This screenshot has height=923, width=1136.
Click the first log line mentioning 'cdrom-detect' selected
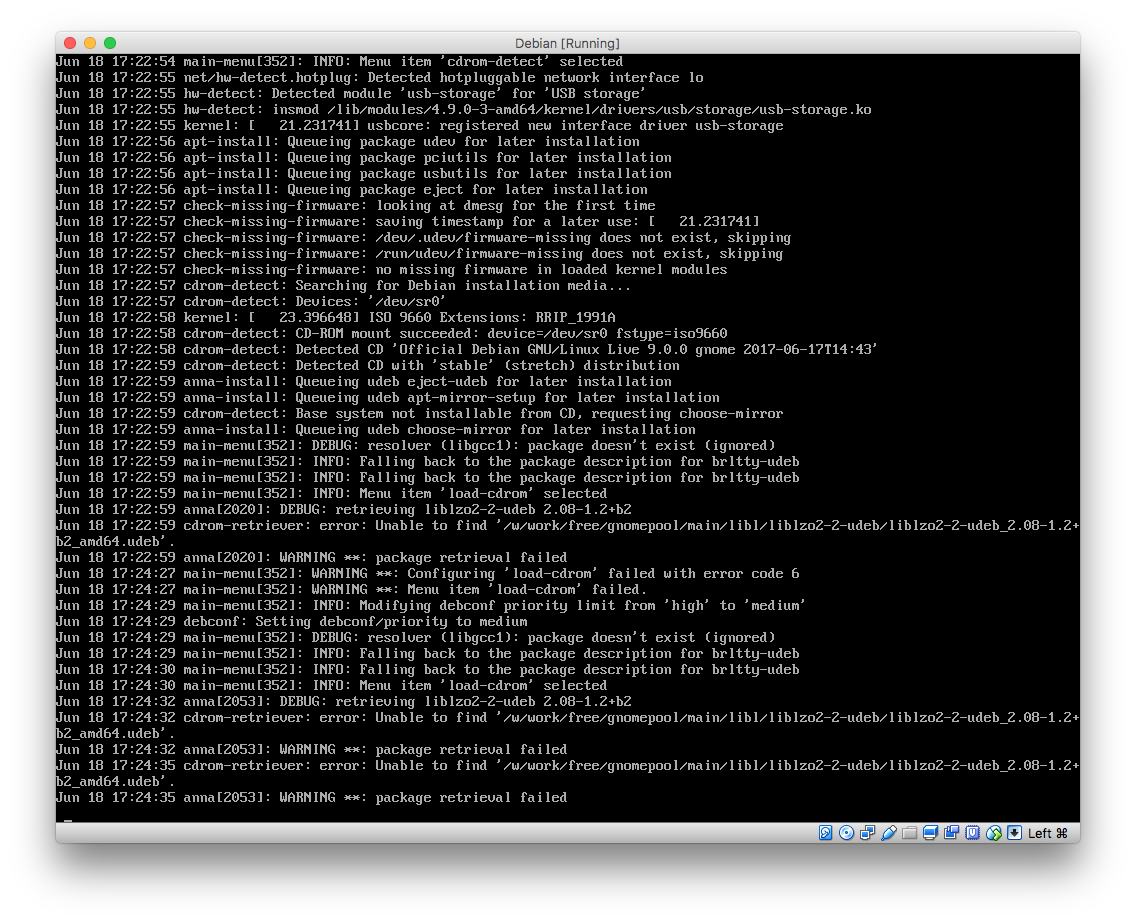tap(339, 62)
